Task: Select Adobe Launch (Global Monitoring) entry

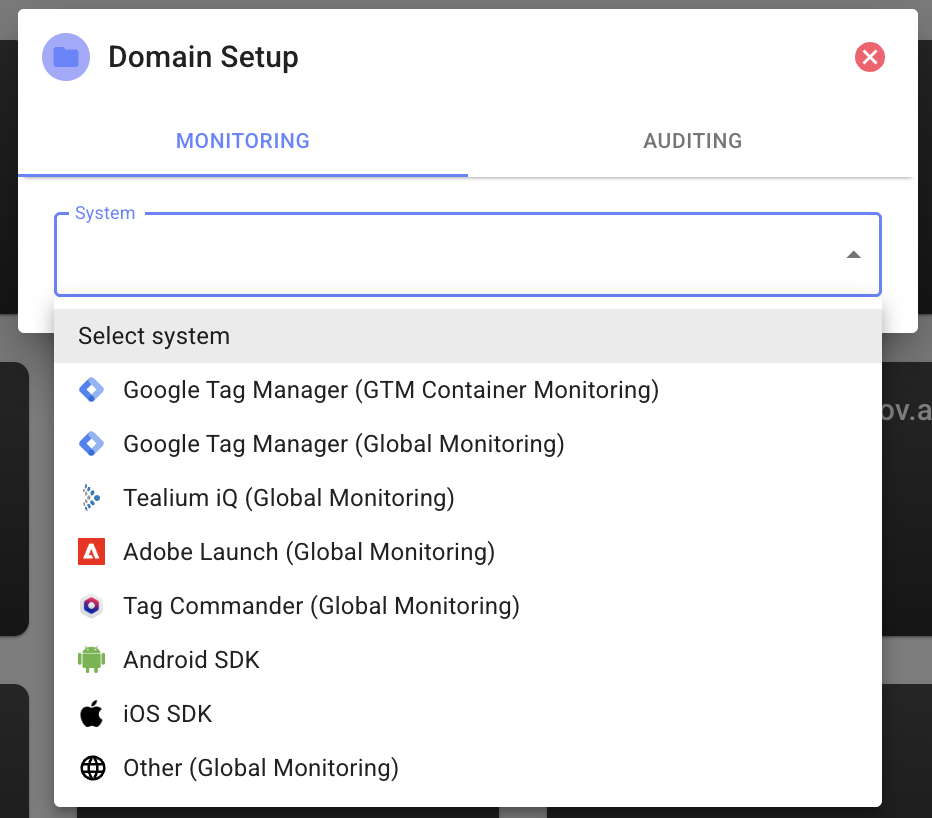Action: click(308, 552)
